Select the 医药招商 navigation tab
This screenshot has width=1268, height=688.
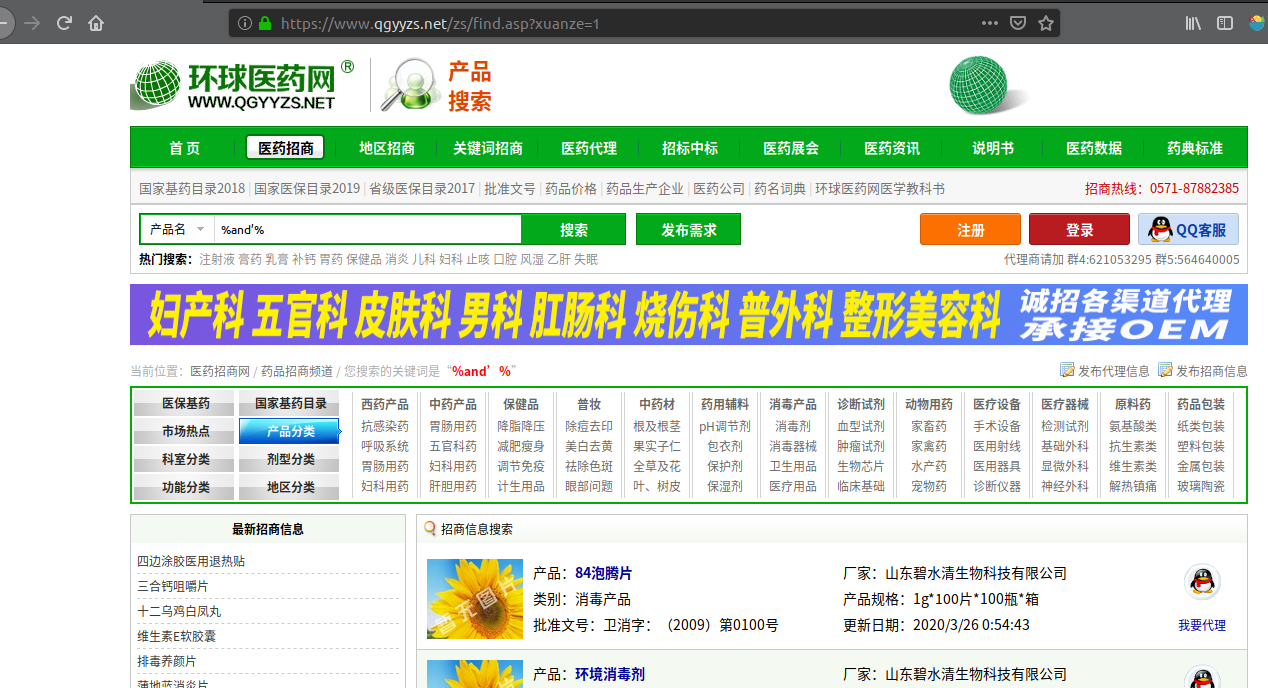(285, 148)
